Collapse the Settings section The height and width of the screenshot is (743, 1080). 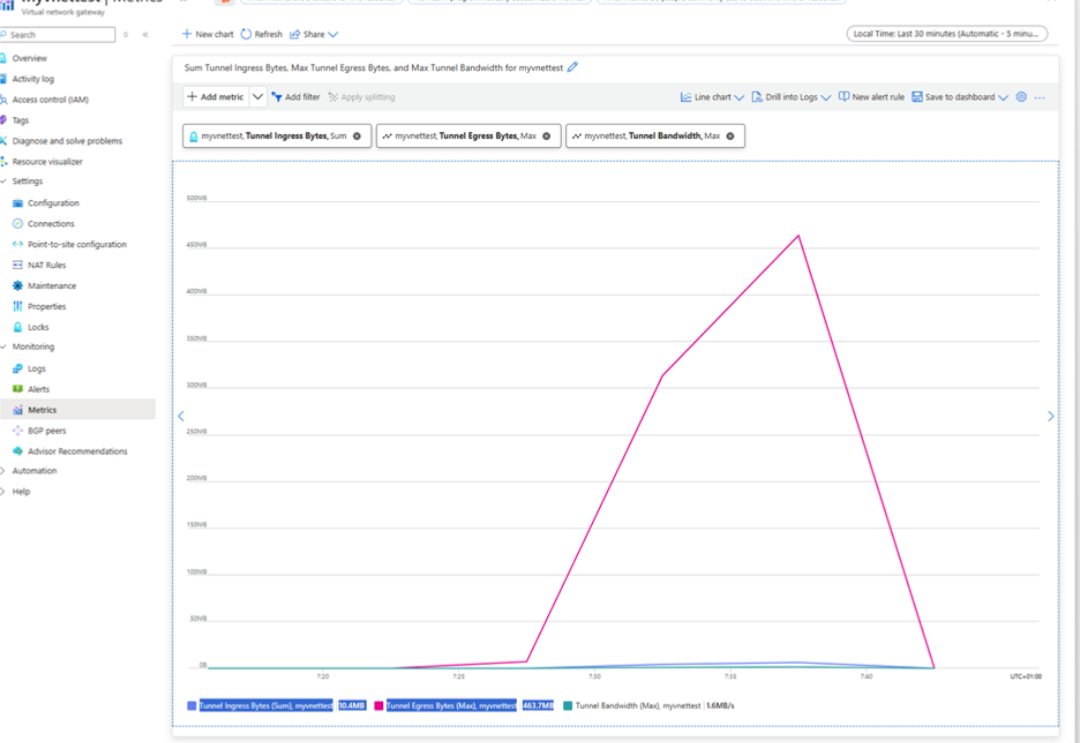(3, 181)
